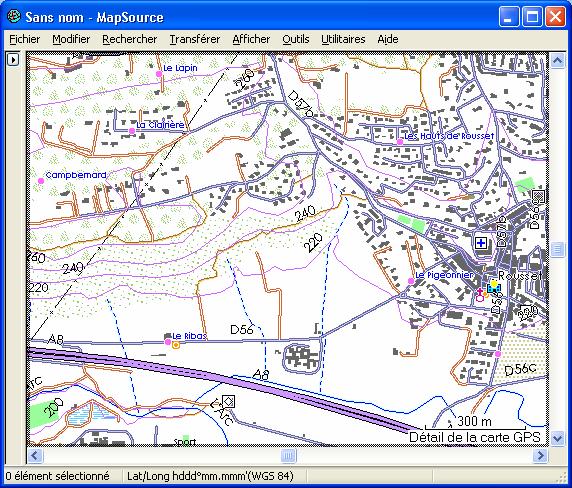This screenshot has width=572, height=488.
Task: Click the orange POI icon near Le Ribas
Action: point(176,345)
